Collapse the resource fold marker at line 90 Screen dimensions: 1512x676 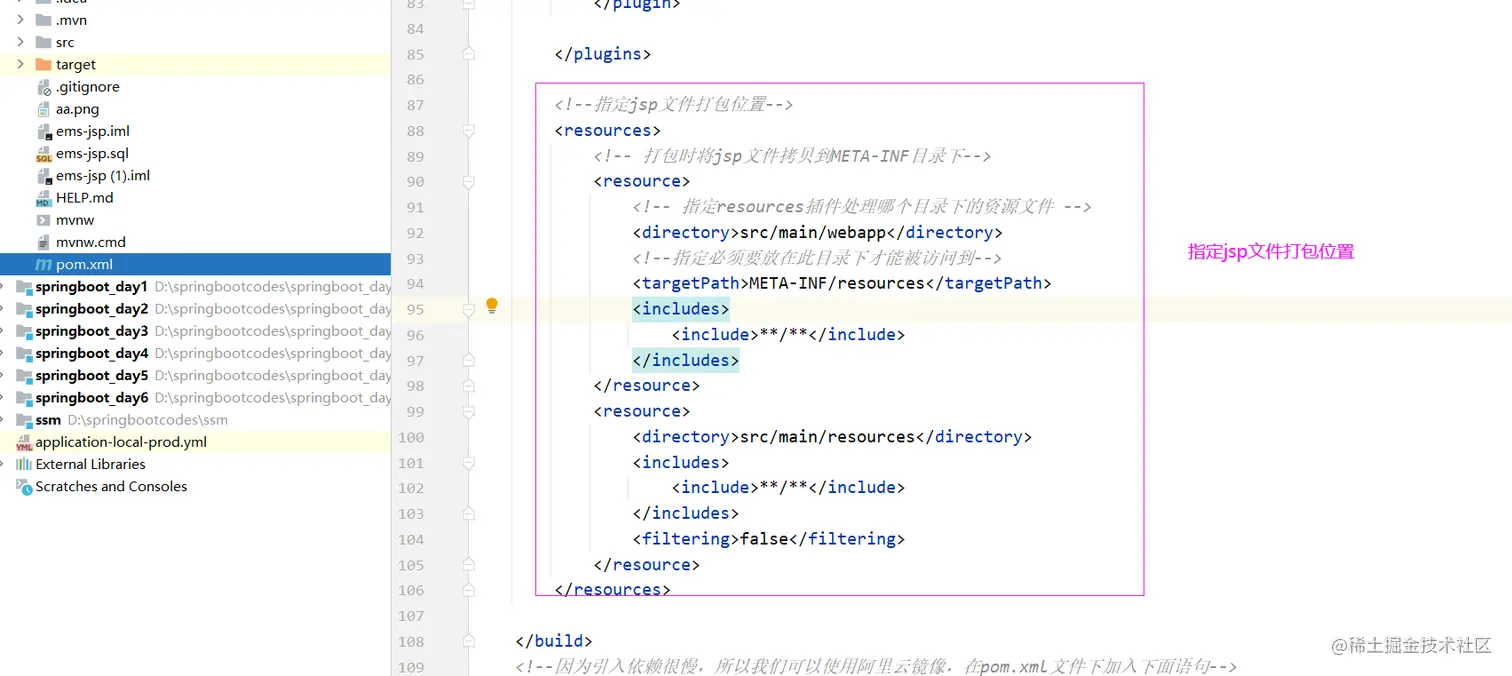coord(467,182)
